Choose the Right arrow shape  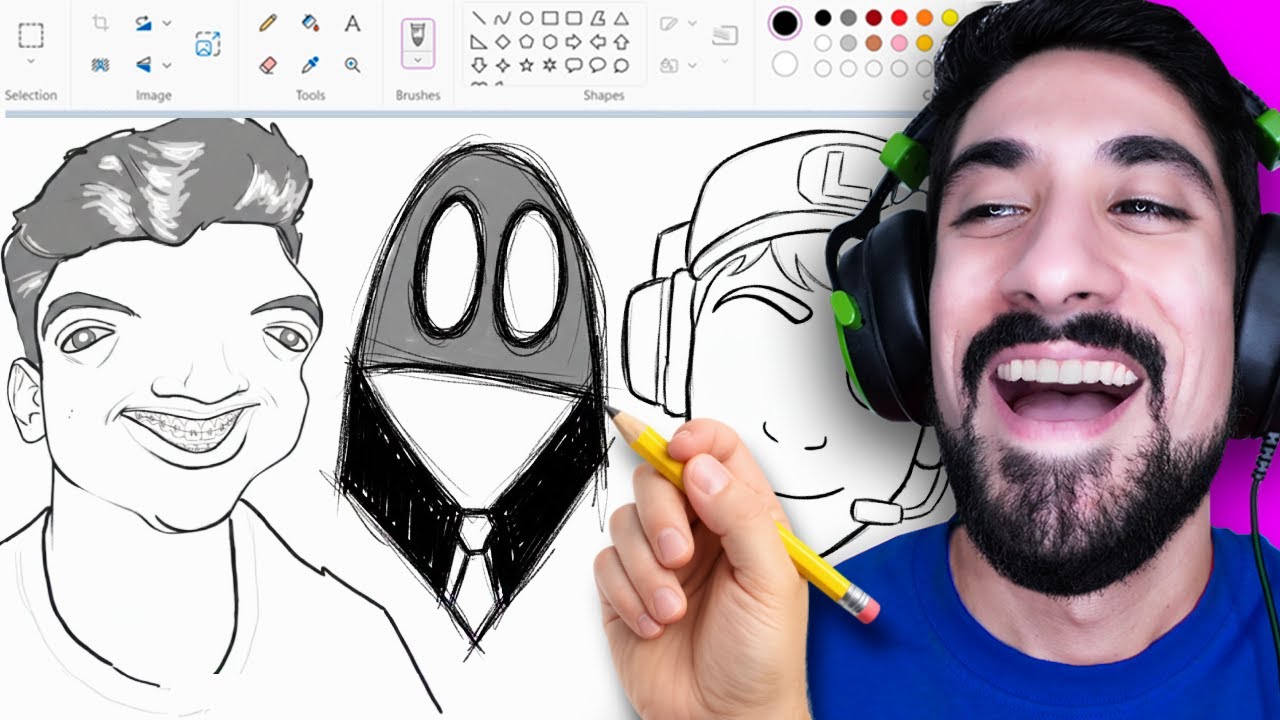(573, 42)
